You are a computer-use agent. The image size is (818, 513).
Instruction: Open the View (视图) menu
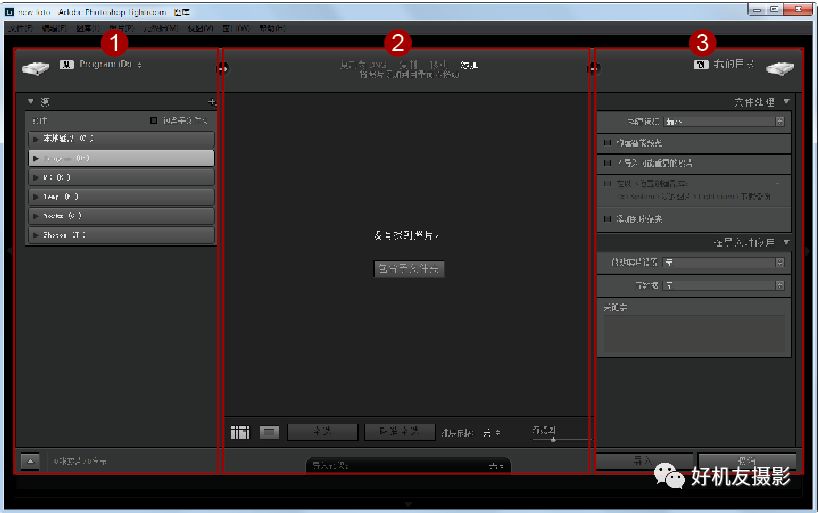[200, 28]
